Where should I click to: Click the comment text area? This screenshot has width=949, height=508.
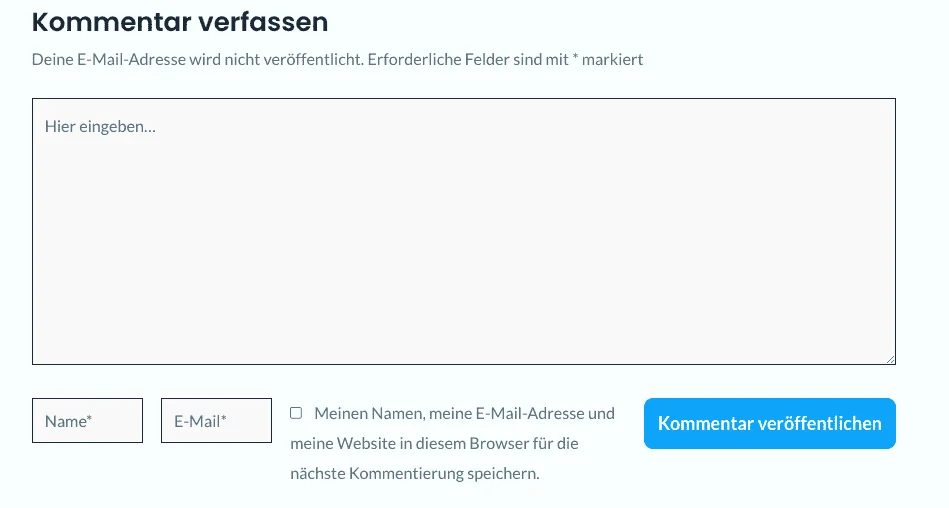463,231
